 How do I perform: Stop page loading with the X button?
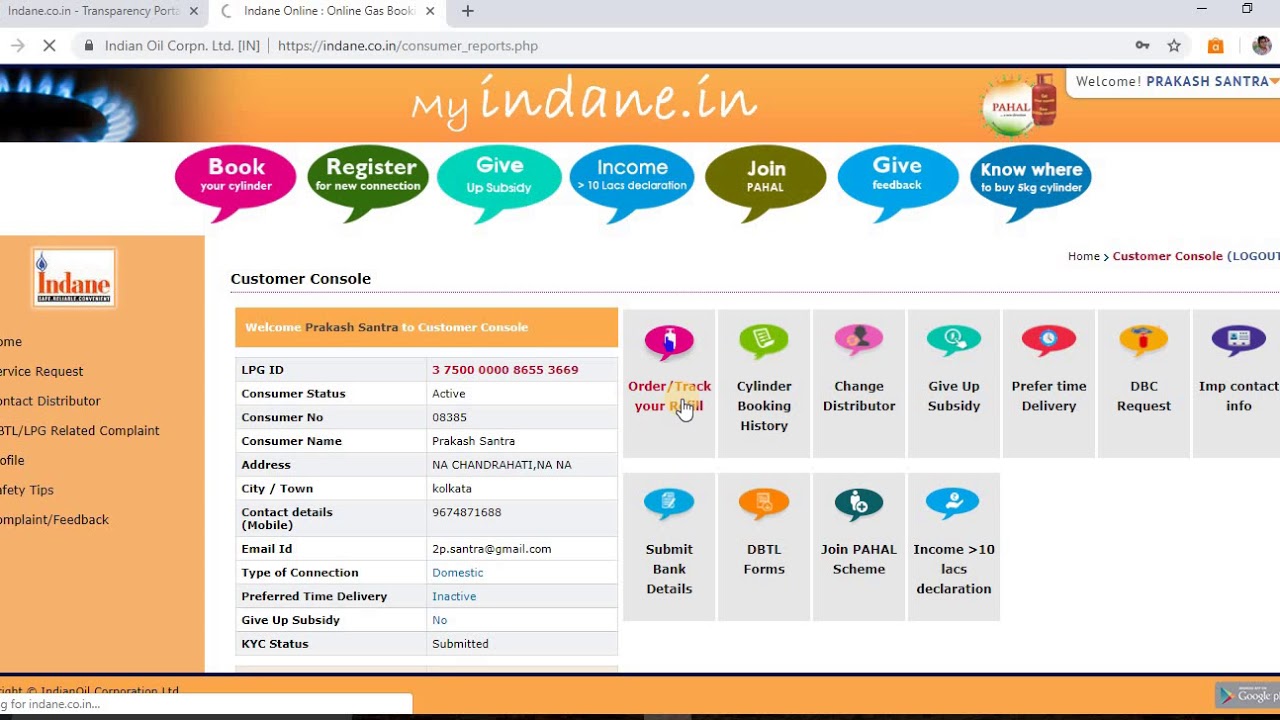51,46
